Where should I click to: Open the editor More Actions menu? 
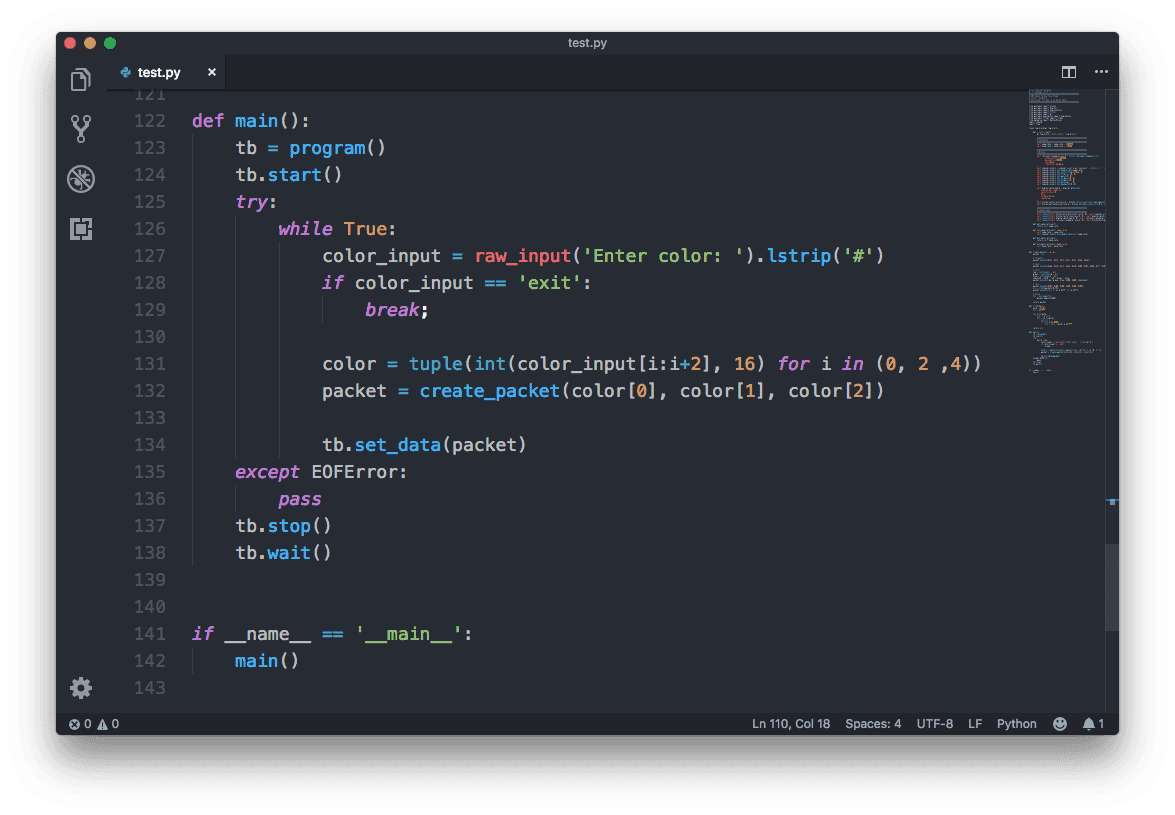[1101, 72]
